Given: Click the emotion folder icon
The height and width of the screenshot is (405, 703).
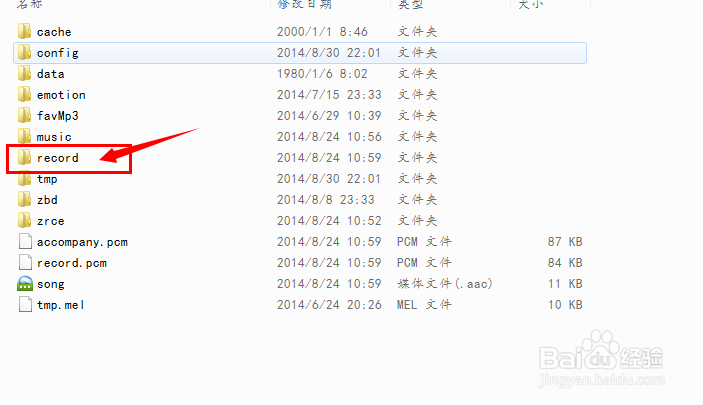Looking at the screenshot, I should 25,95.
